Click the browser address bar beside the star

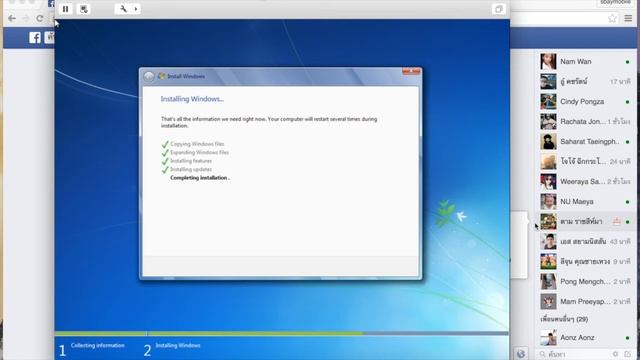click(559, 18)
